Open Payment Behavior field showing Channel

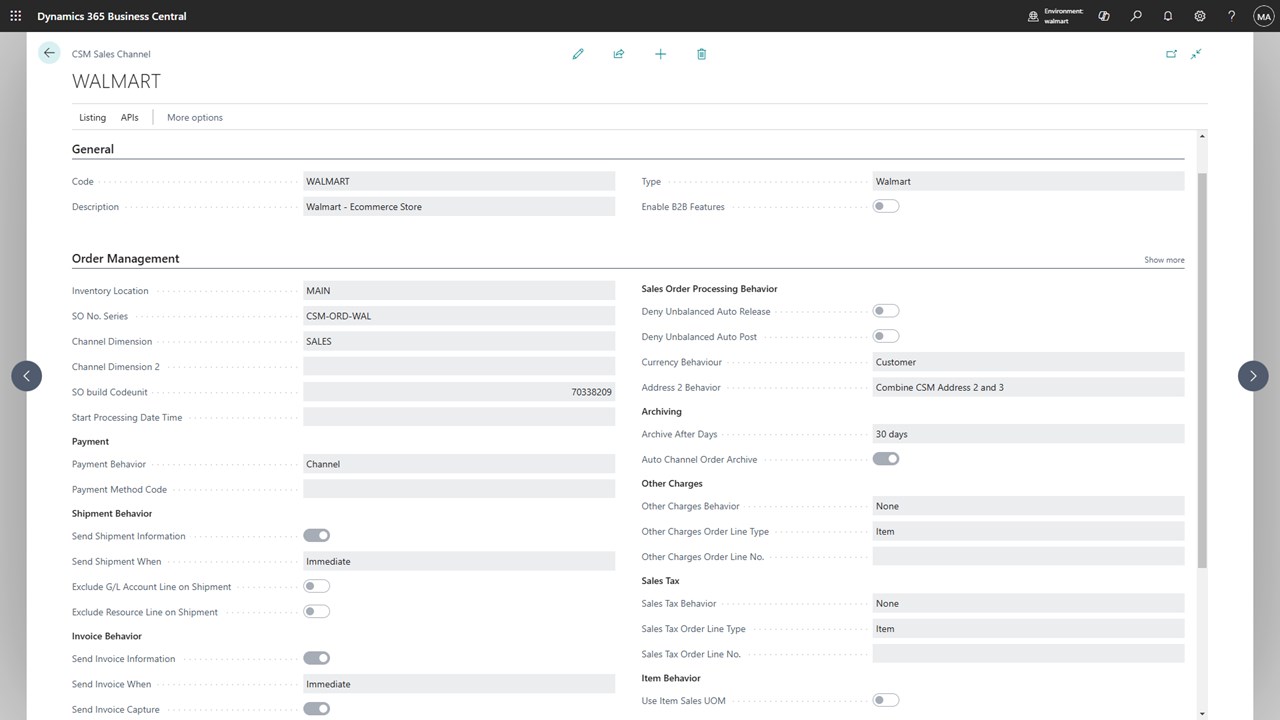(459, 464)
